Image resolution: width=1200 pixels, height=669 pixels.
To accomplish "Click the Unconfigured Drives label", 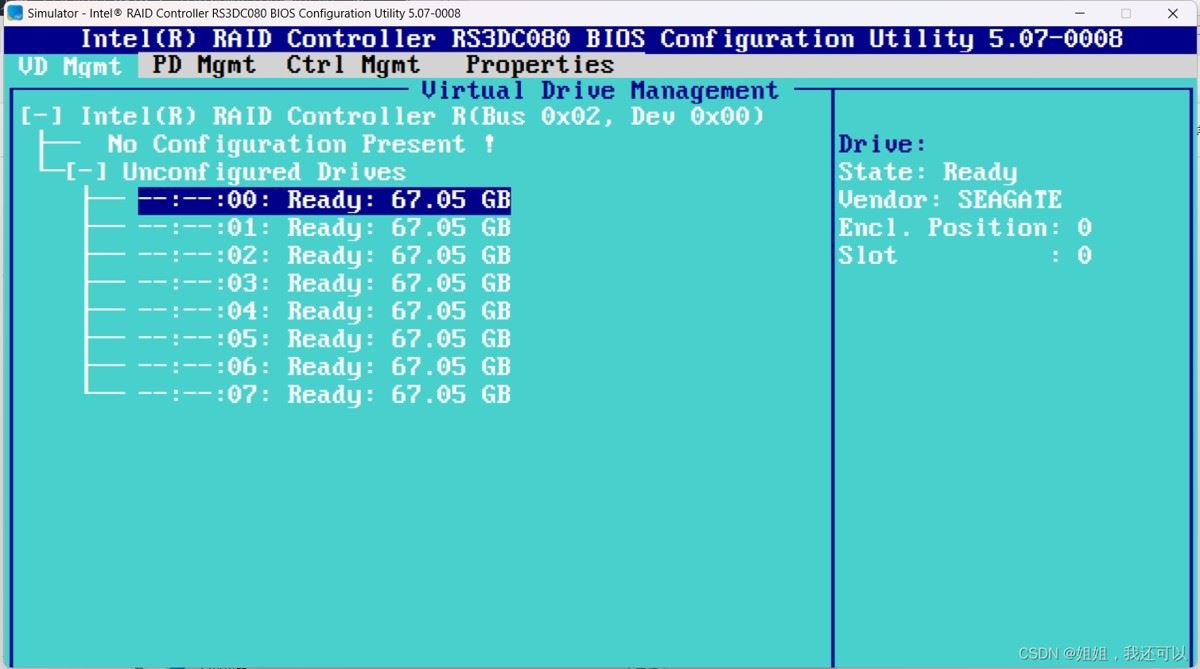I will click(264, 172).
